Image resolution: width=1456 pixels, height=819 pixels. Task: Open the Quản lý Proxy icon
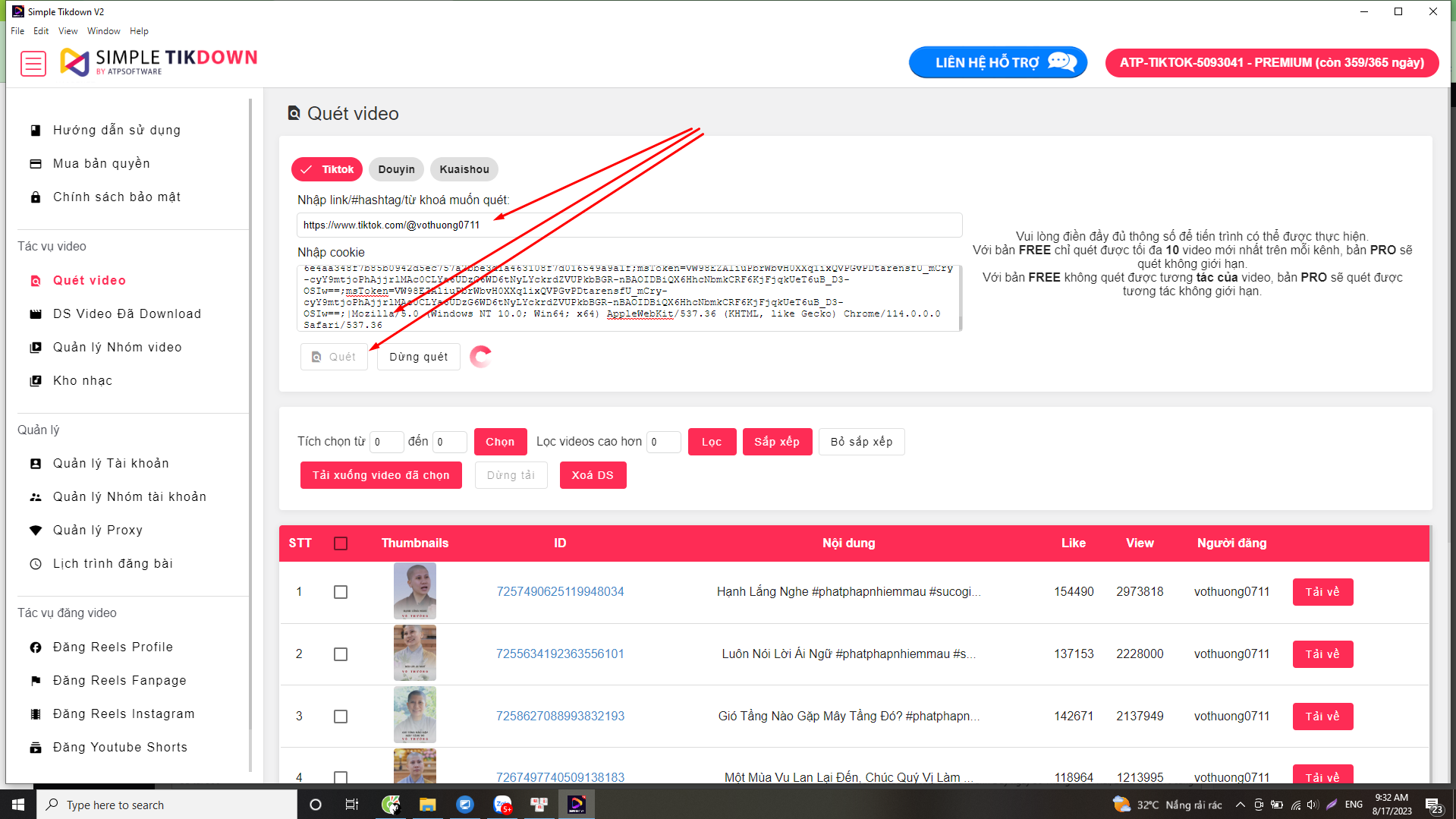[x=36, y=531]
